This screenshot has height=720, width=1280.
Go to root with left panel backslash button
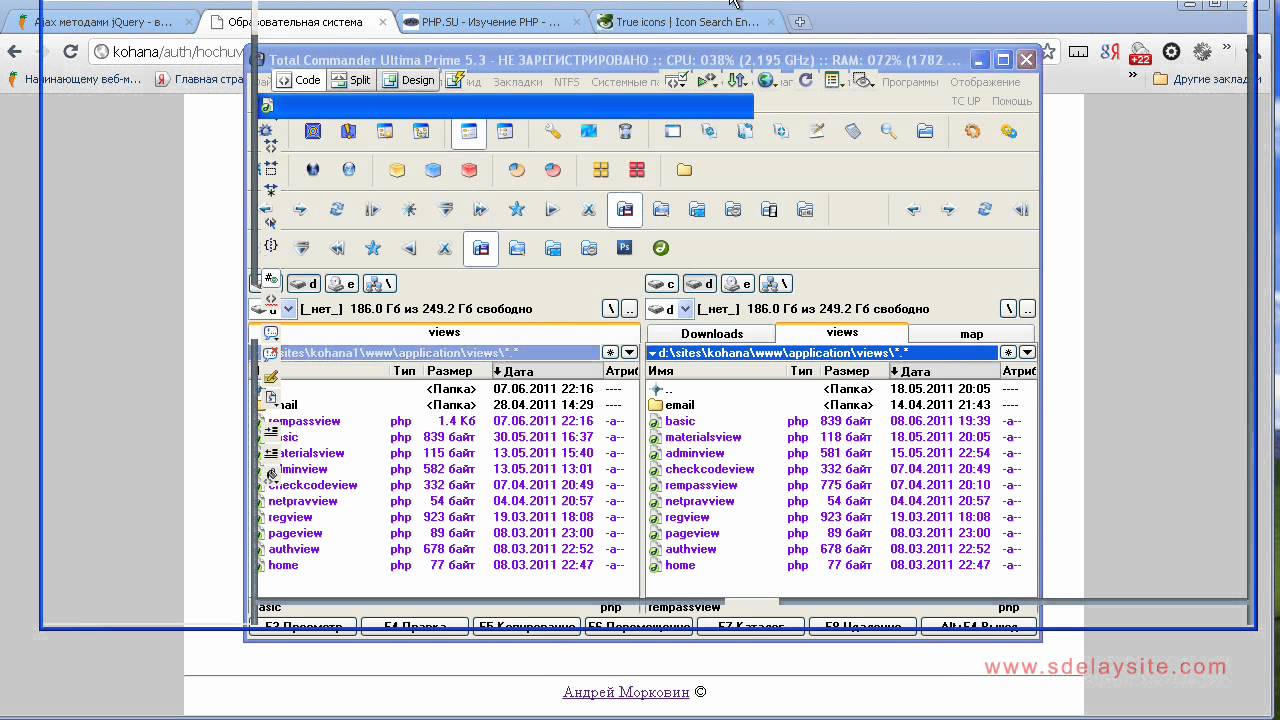coord(610,309)
